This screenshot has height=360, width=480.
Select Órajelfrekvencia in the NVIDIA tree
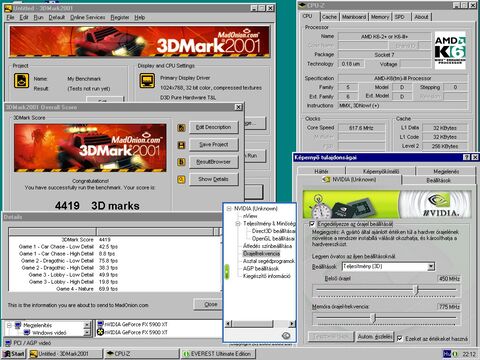(261, 253)
